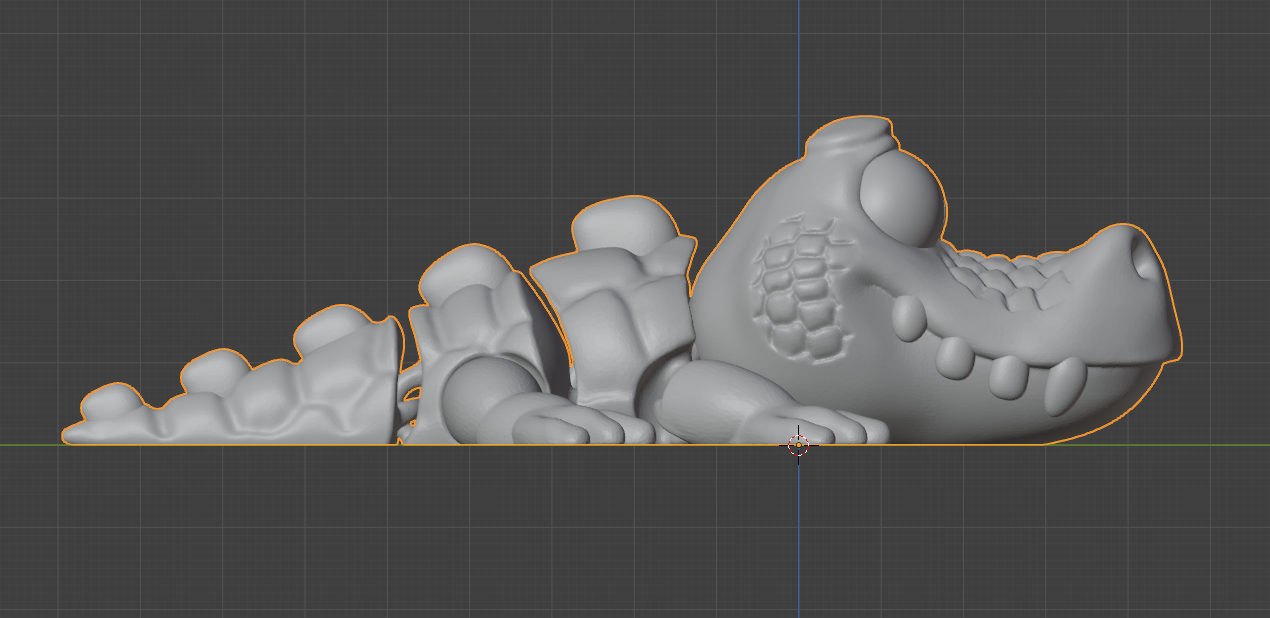
Task: Click the crocodile's nostril on the snout
Action: pyautogui.click(x=1143, y=259)
